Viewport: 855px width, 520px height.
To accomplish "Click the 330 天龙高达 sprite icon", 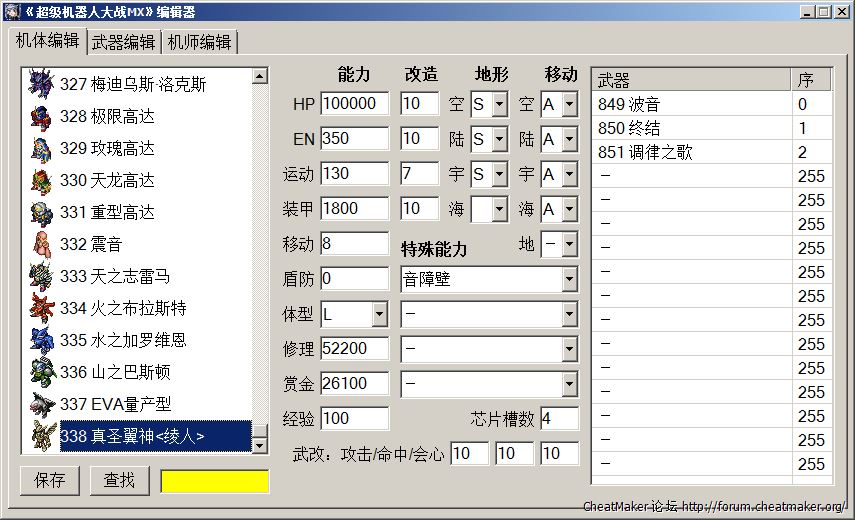I will [41, 180].
